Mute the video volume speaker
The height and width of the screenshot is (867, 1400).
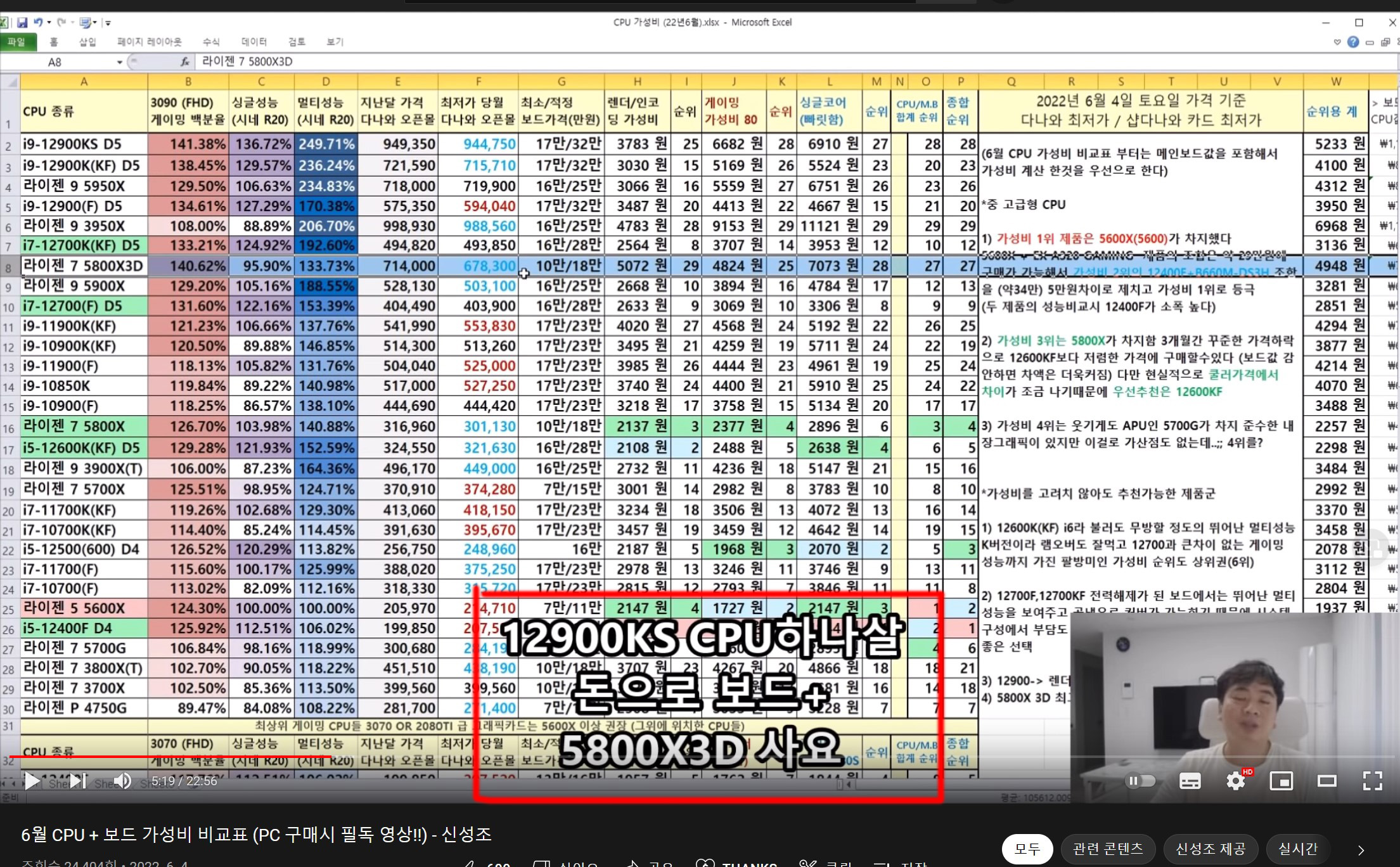click(x=122, y=781)
